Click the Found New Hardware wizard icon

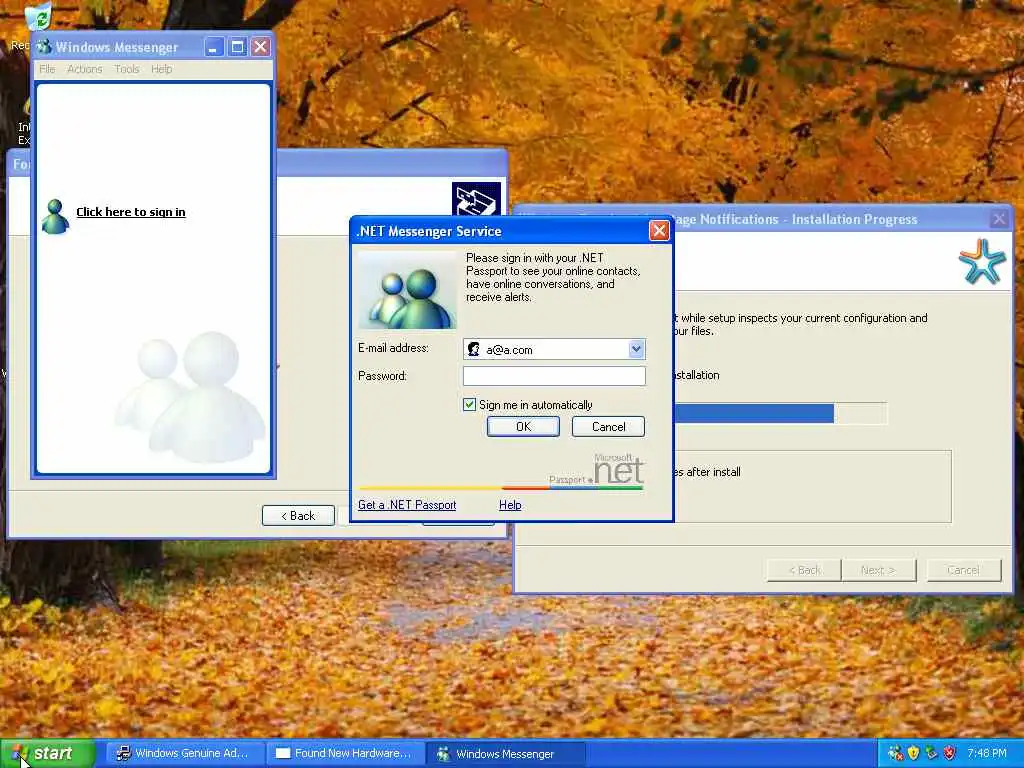point(476,199)
